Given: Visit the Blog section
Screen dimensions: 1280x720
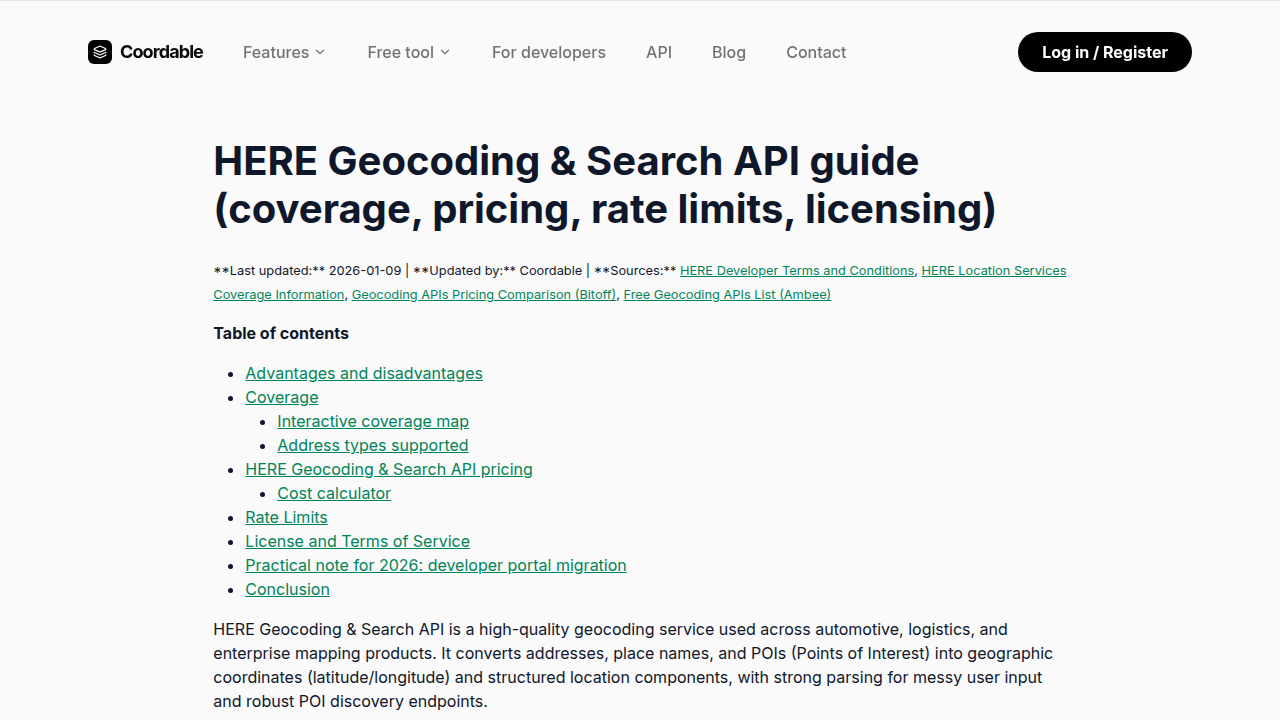Looking at the screenshot, I should (x=729, y=52).
